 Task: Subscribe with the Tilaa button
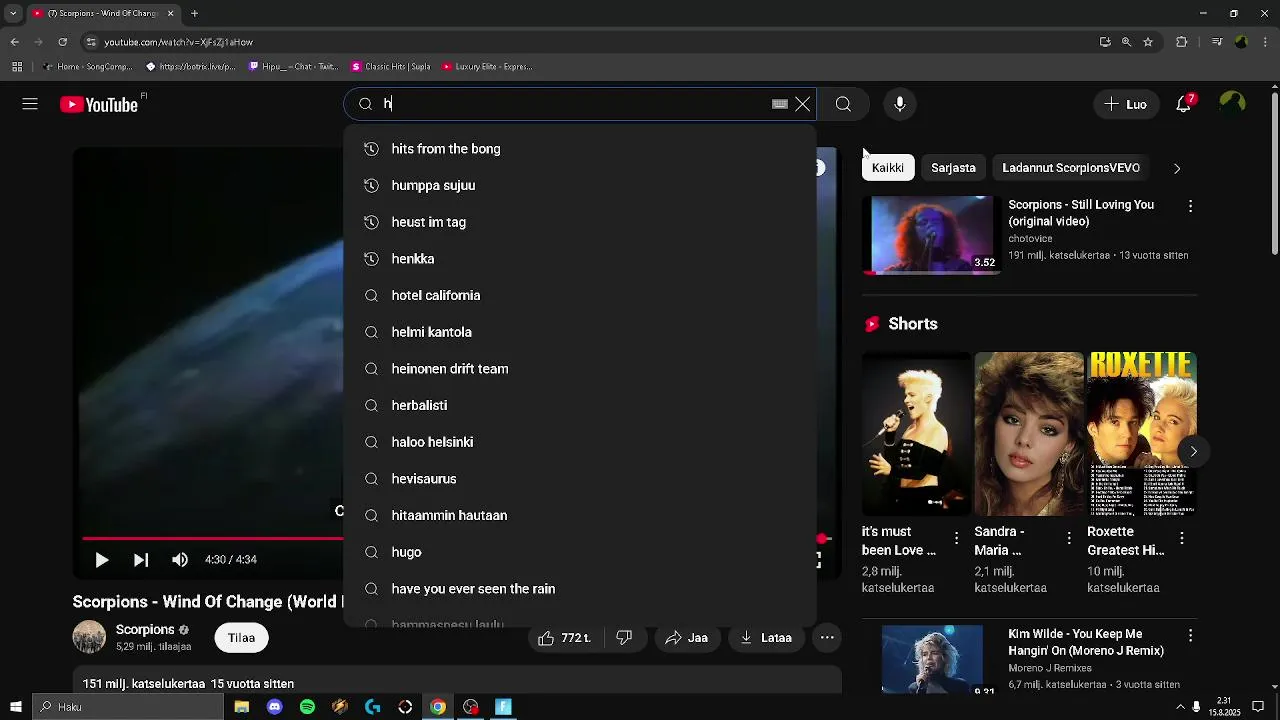click(x=241, y=638)
